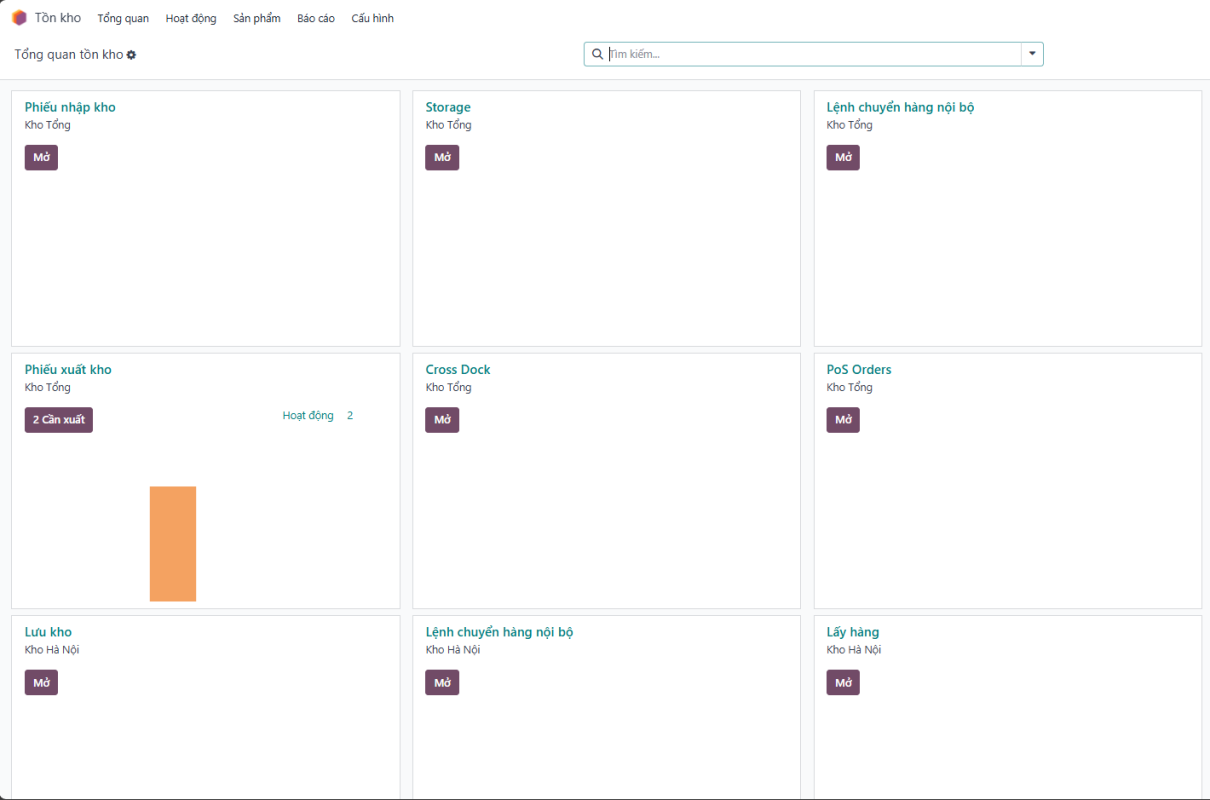Viewport: 1210px width, 800px height.
Task: Open the Báo cáo menu
Action: [316, 18]
